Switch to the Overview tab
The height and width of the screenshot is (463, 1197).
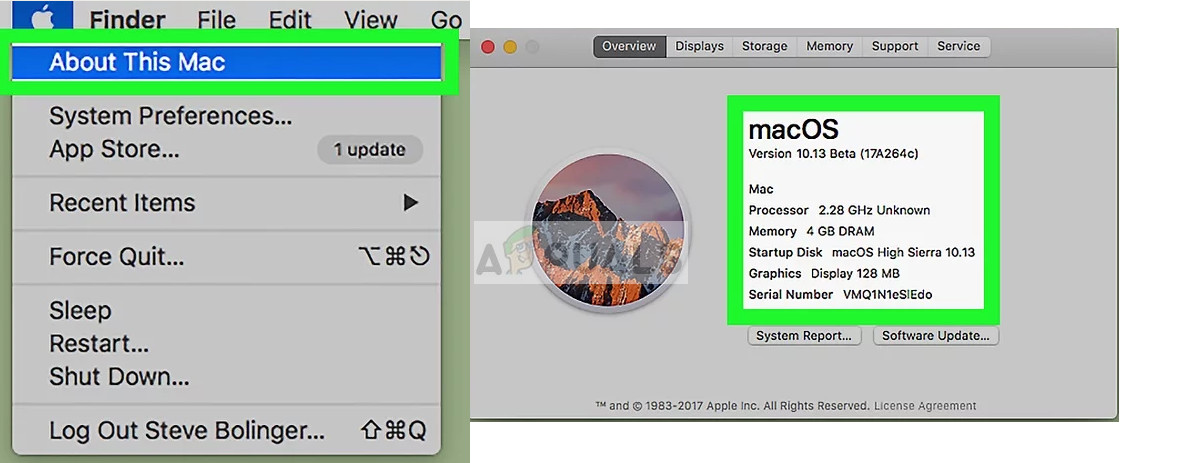[x=629, y=47]
